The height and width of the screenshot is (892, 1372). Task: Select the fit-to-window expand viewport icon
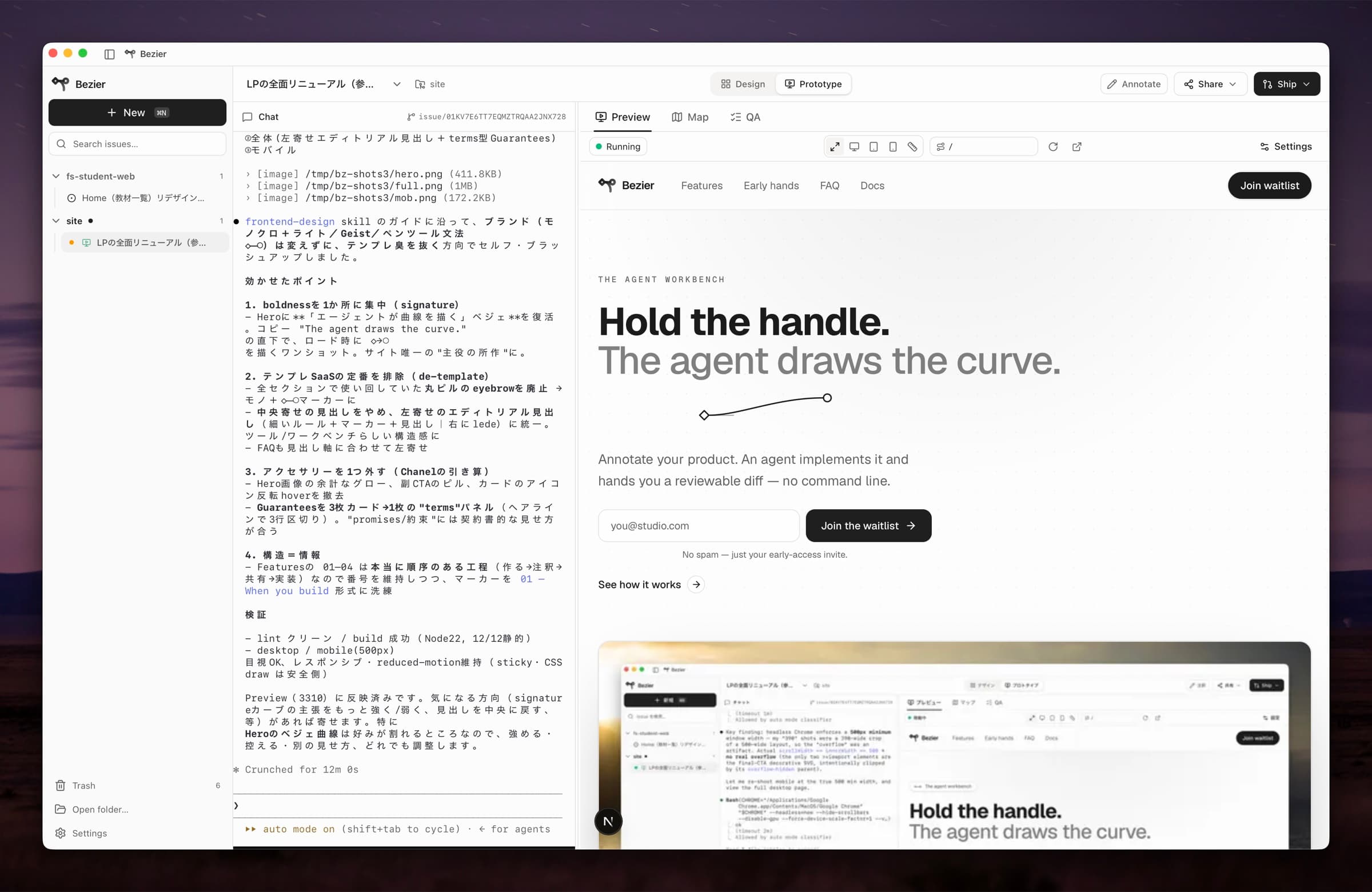(835, 146)
